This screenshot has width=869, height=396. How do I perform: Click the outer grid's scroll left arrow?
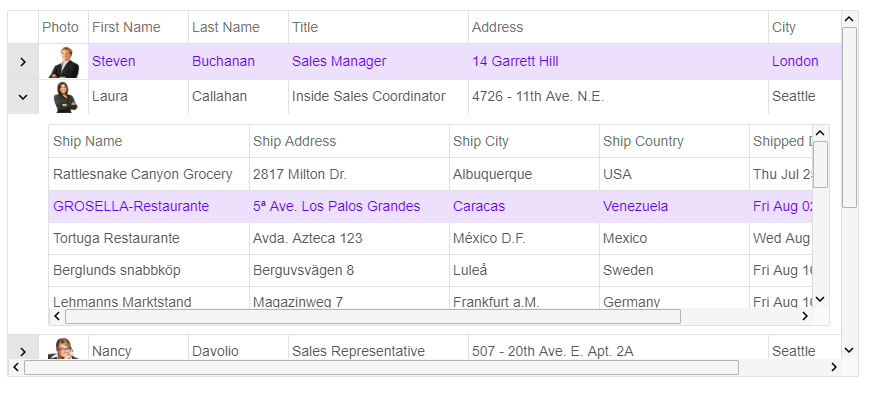(x=16, y=367)
